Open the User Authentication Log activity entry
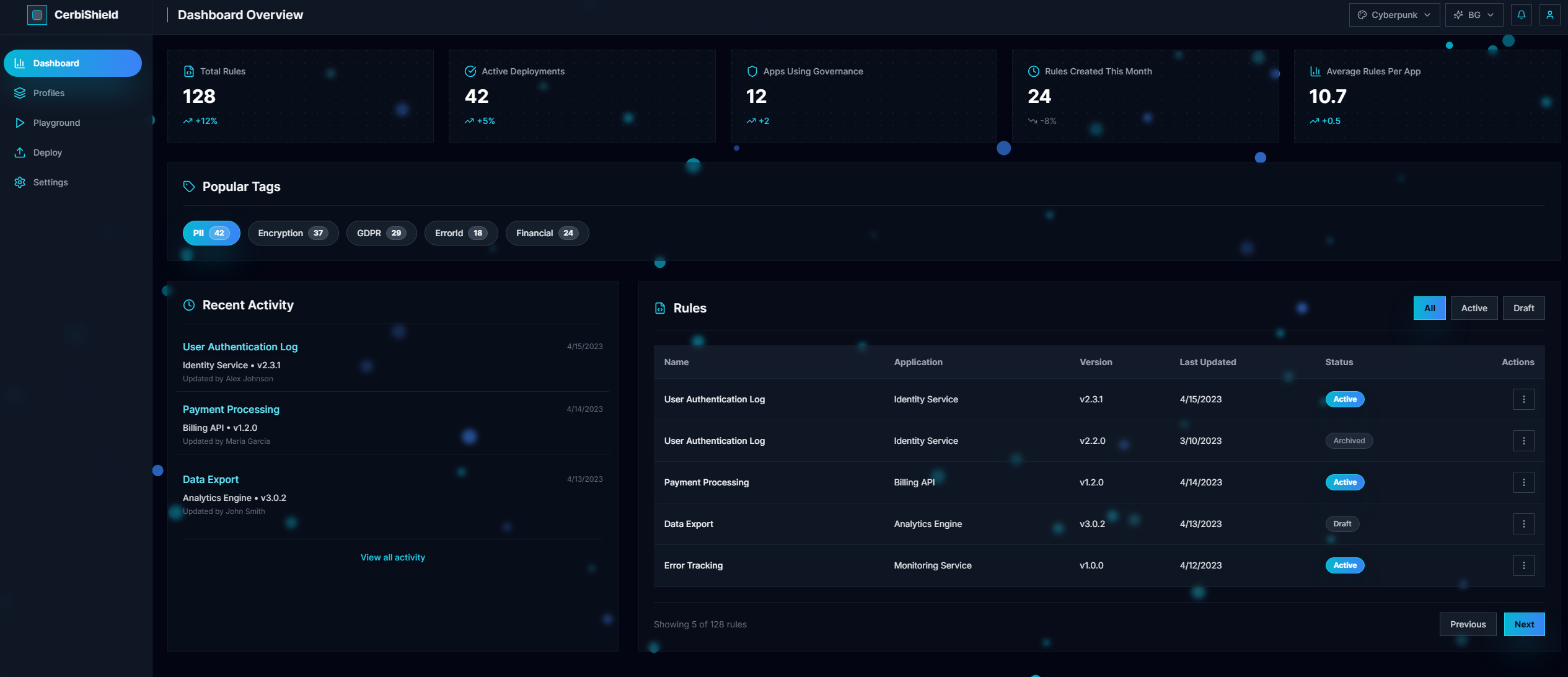Viewport: 1568px width, 677px height. click(x=240, y=347)
